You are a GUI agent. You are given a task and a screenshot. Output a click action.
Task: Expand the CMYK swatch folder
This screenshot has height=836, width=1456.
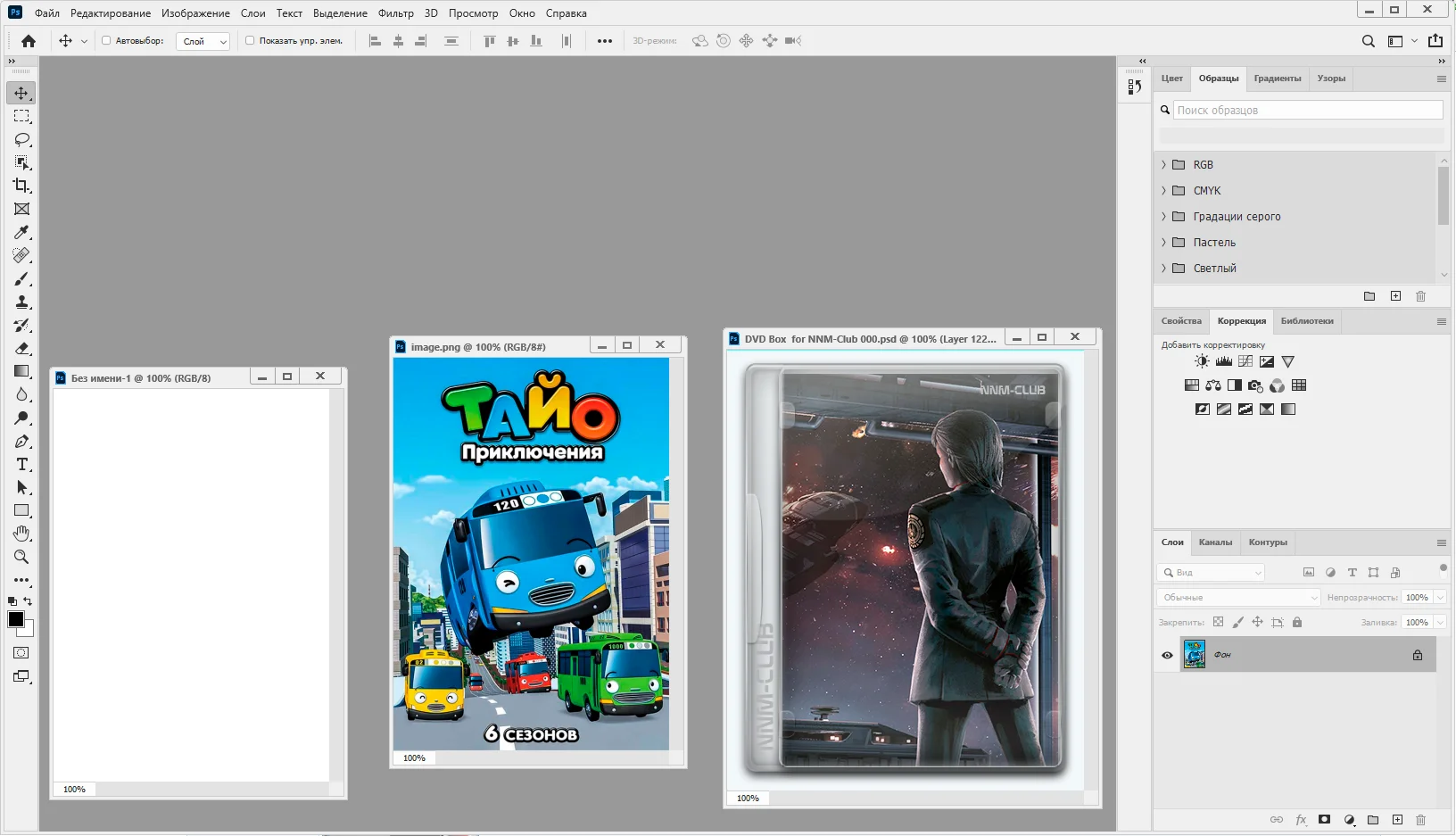(1163, 191)
